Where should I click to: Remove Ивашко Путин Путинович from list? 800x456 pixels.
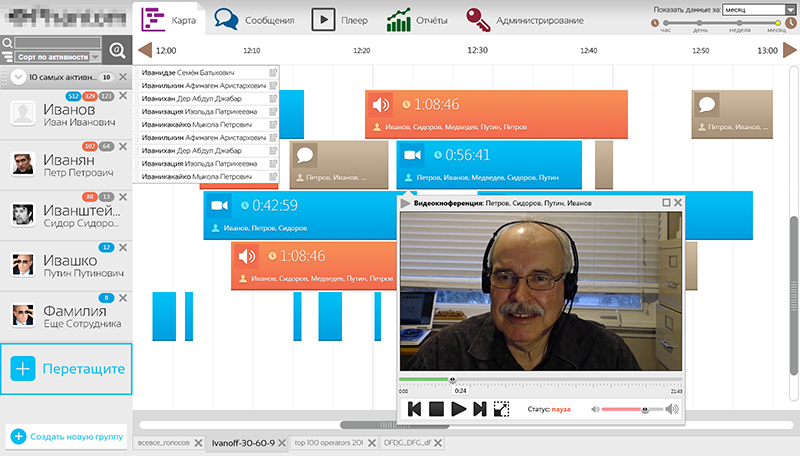click(x=123, y=247)
